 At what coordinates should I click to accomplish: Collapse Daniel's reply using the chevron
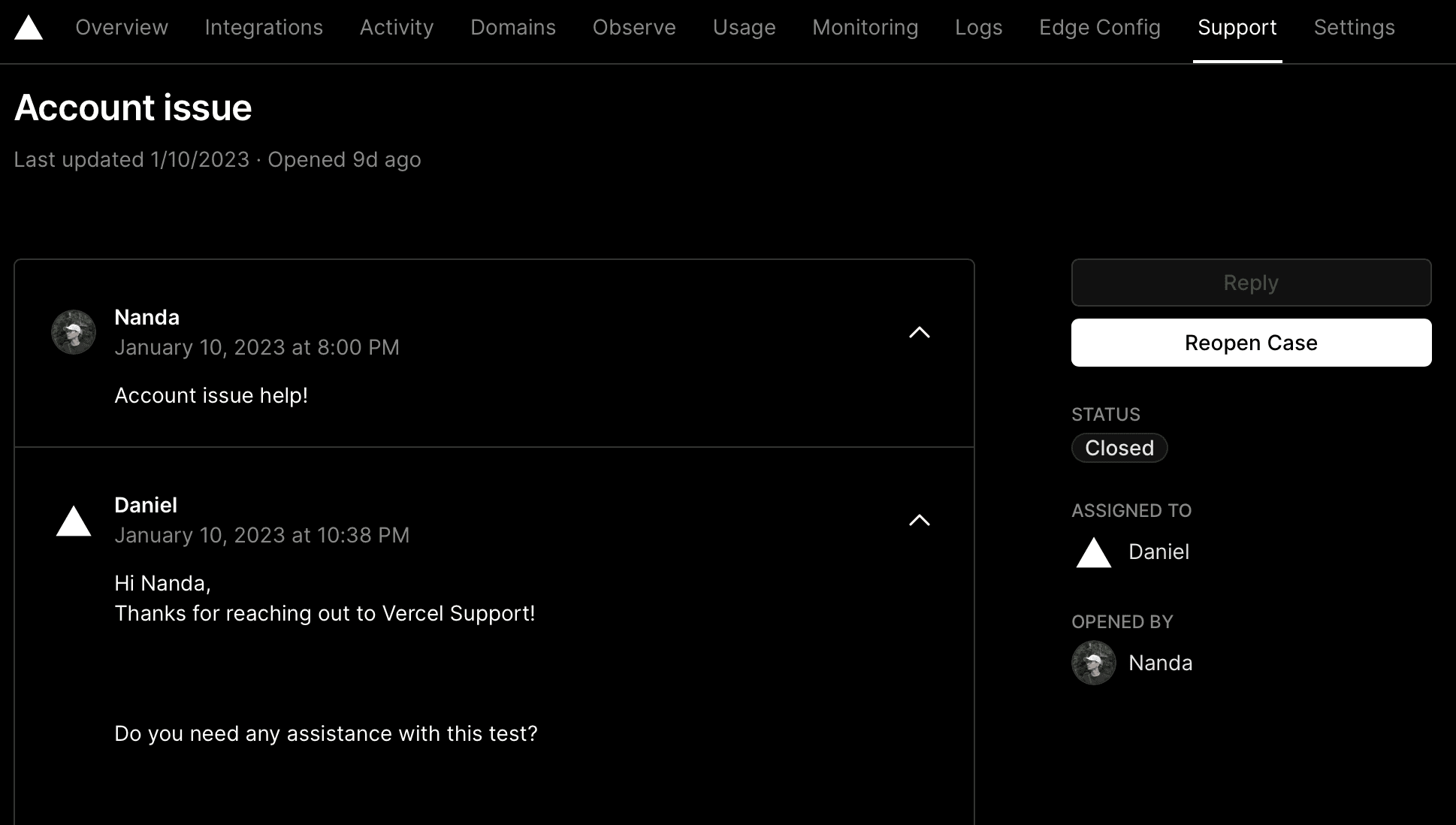(920, 520)
